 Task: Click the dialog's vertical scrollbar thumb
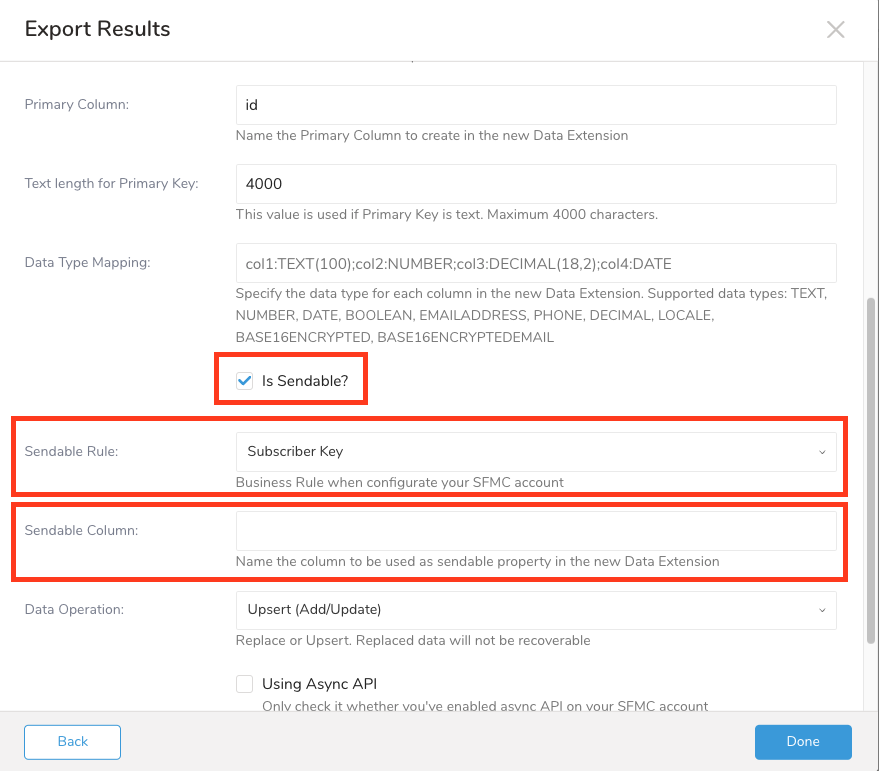[x=870, y=470]
